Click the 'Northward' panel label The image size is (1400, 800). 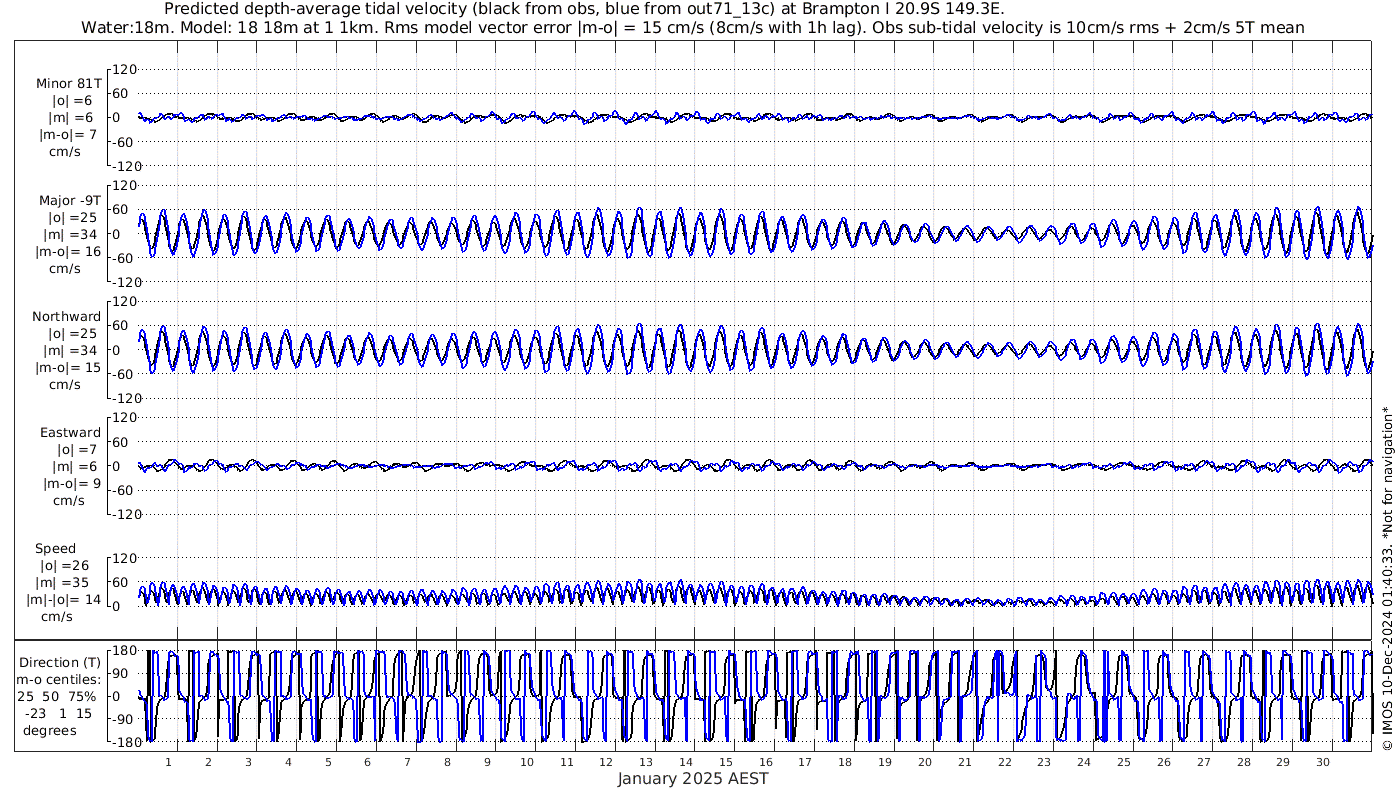pos(66,316)
